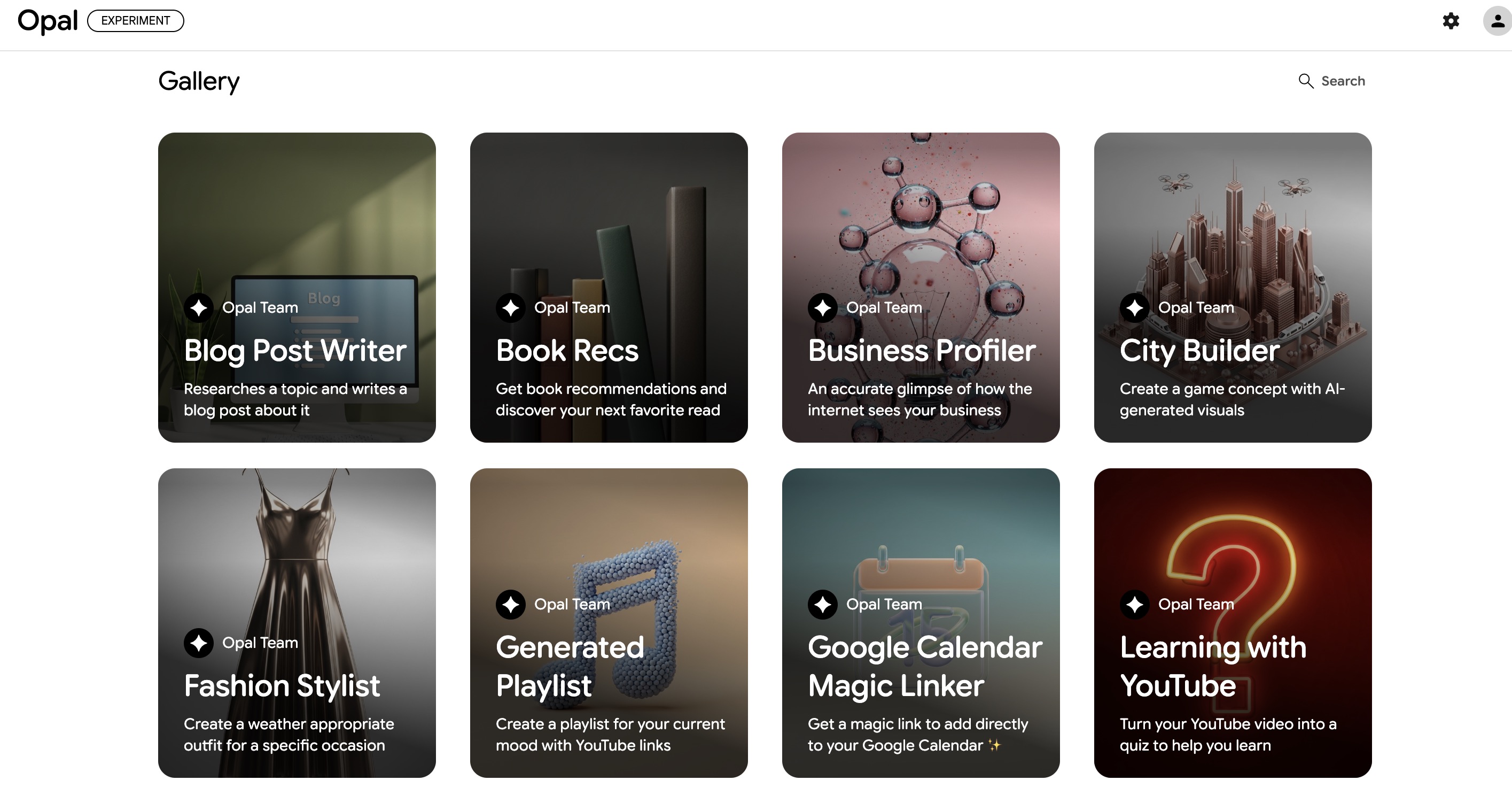Open the City Builder title
The image size is (1512, 788).
click(x=1199, y=351)
